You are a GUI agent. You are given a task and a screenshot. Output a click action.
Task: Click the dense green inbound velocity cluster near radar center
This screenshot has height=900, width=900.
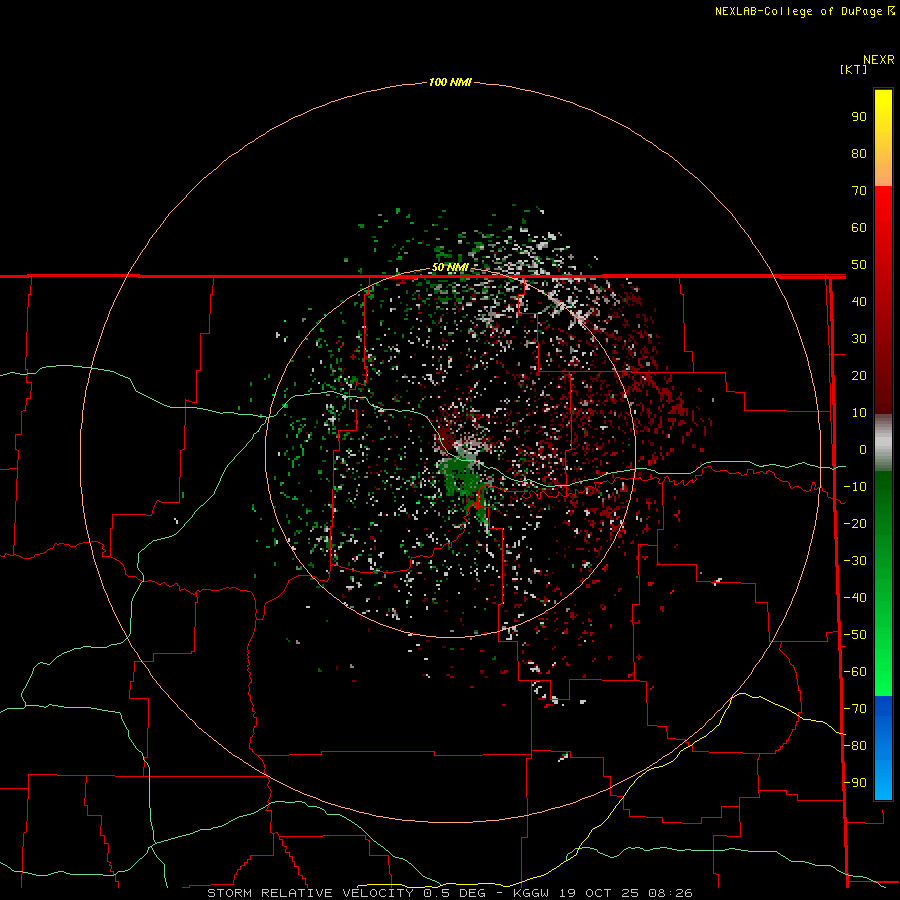(462, 476)
